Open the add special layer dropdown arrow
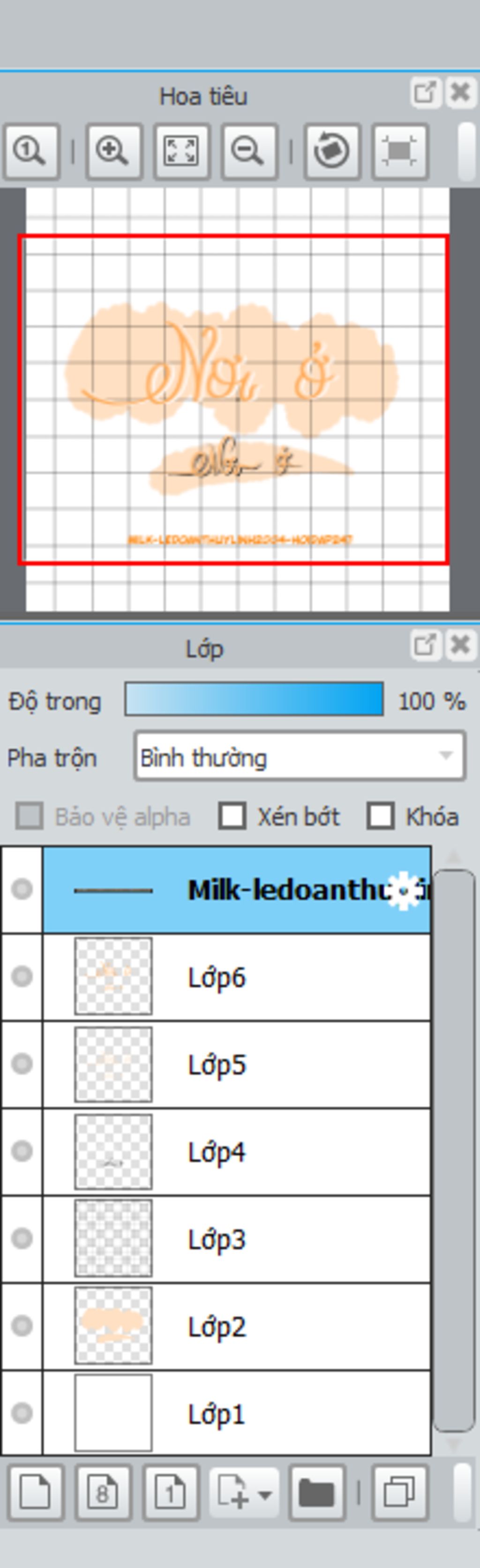 pos(265,1493)
